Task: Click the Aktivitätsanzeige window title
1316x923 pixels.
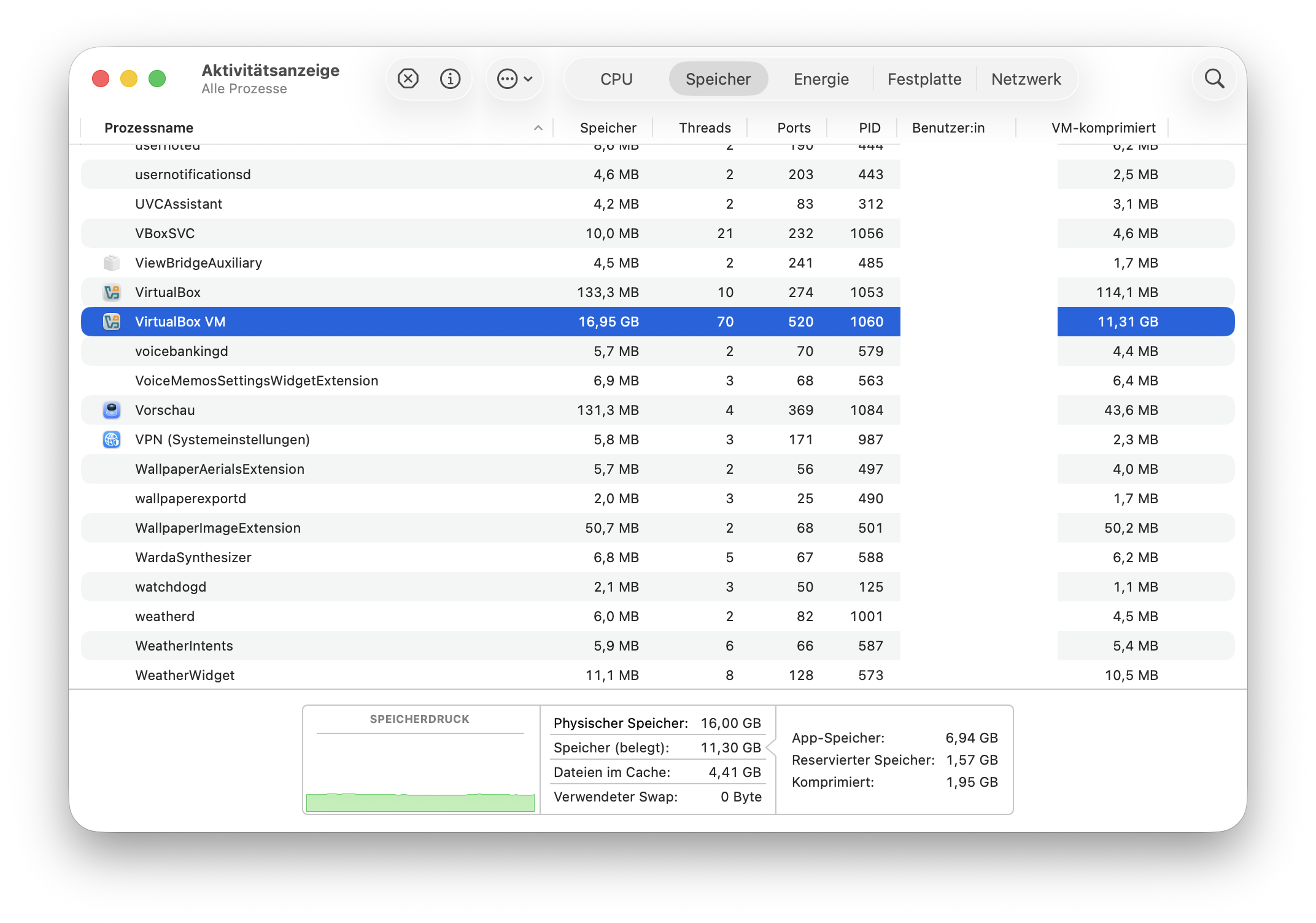Action: [x=271, y=71]
